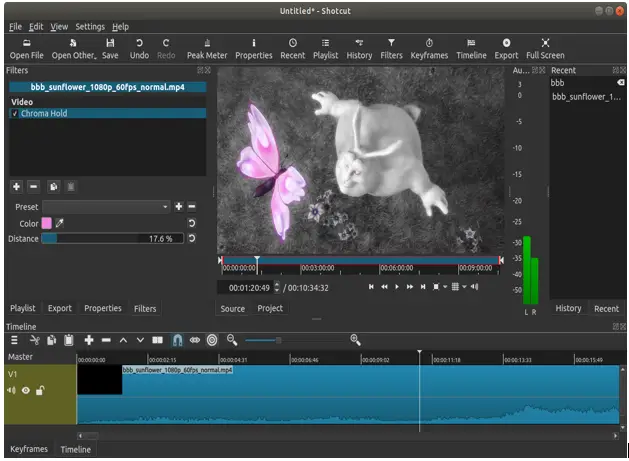This screenshot has height=461, width=629.
Task: Open the Open File toolbar button
Action: point(26,49)
